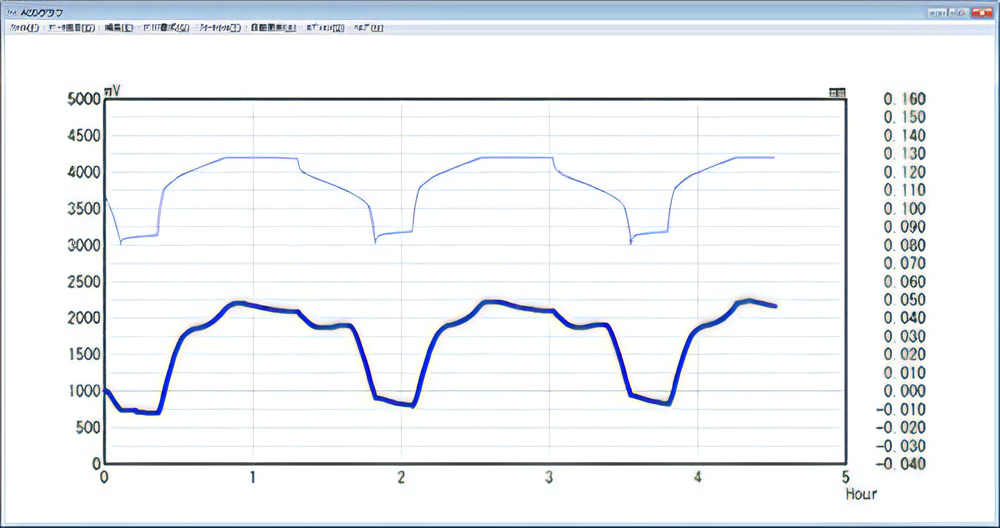The width and height of the screenshot is (1000, 528).
Task: Click the 5 tick label on Hour axis
Action: [845, 477]
